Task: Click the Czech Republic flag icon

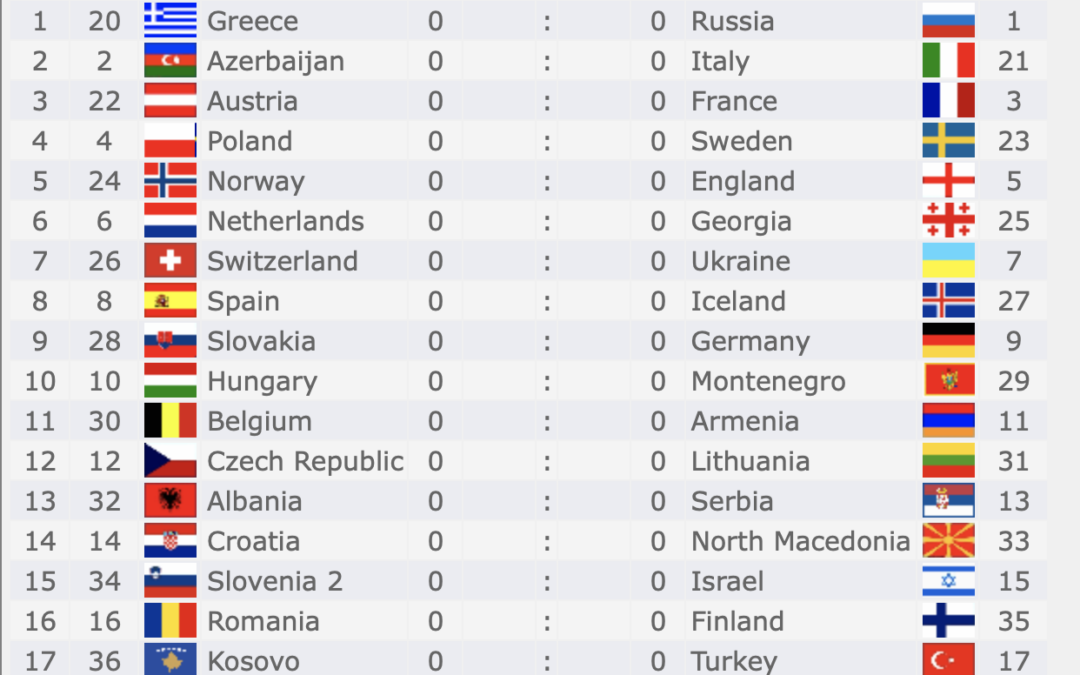Action: (170, 461)
